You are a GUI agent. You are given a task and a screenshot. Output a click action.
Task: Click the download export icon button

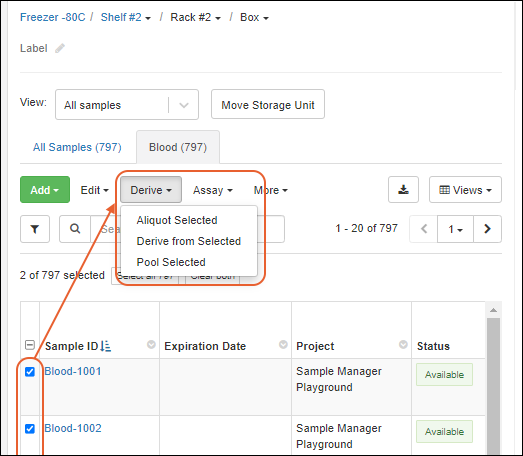coord(403,189)
